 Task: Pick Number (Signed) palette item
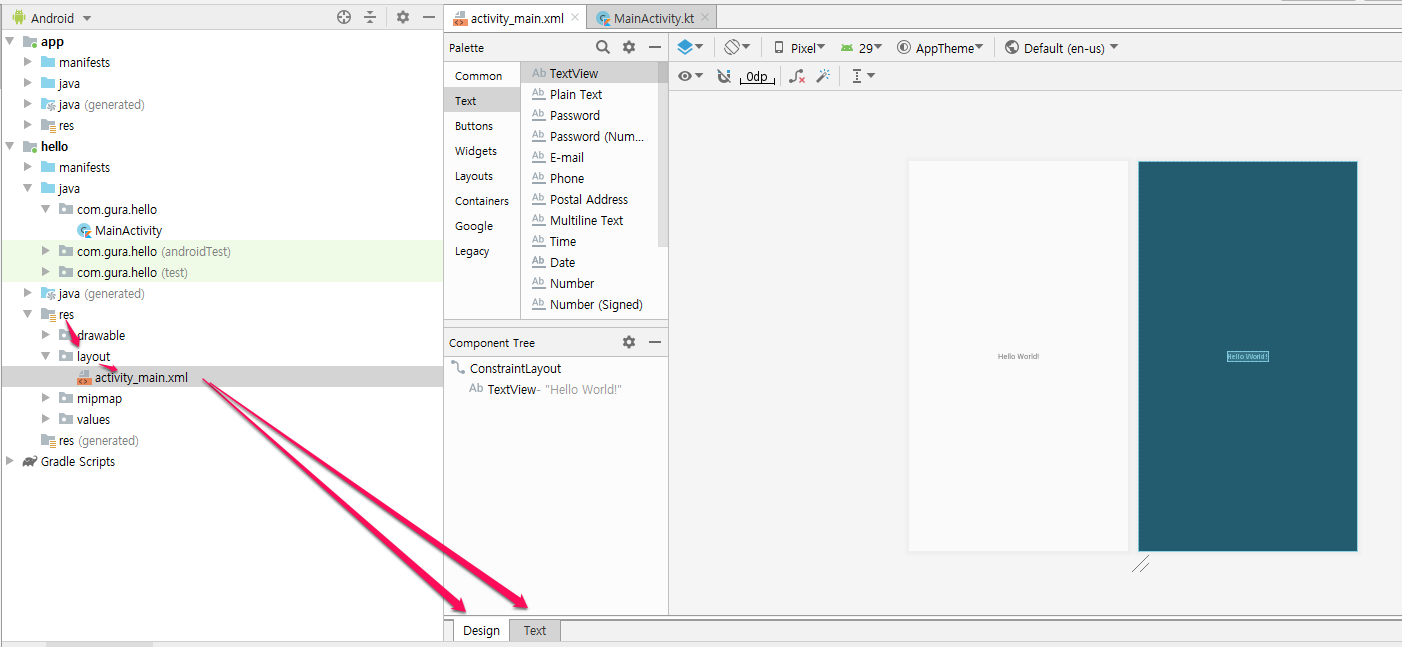point(587,304)
